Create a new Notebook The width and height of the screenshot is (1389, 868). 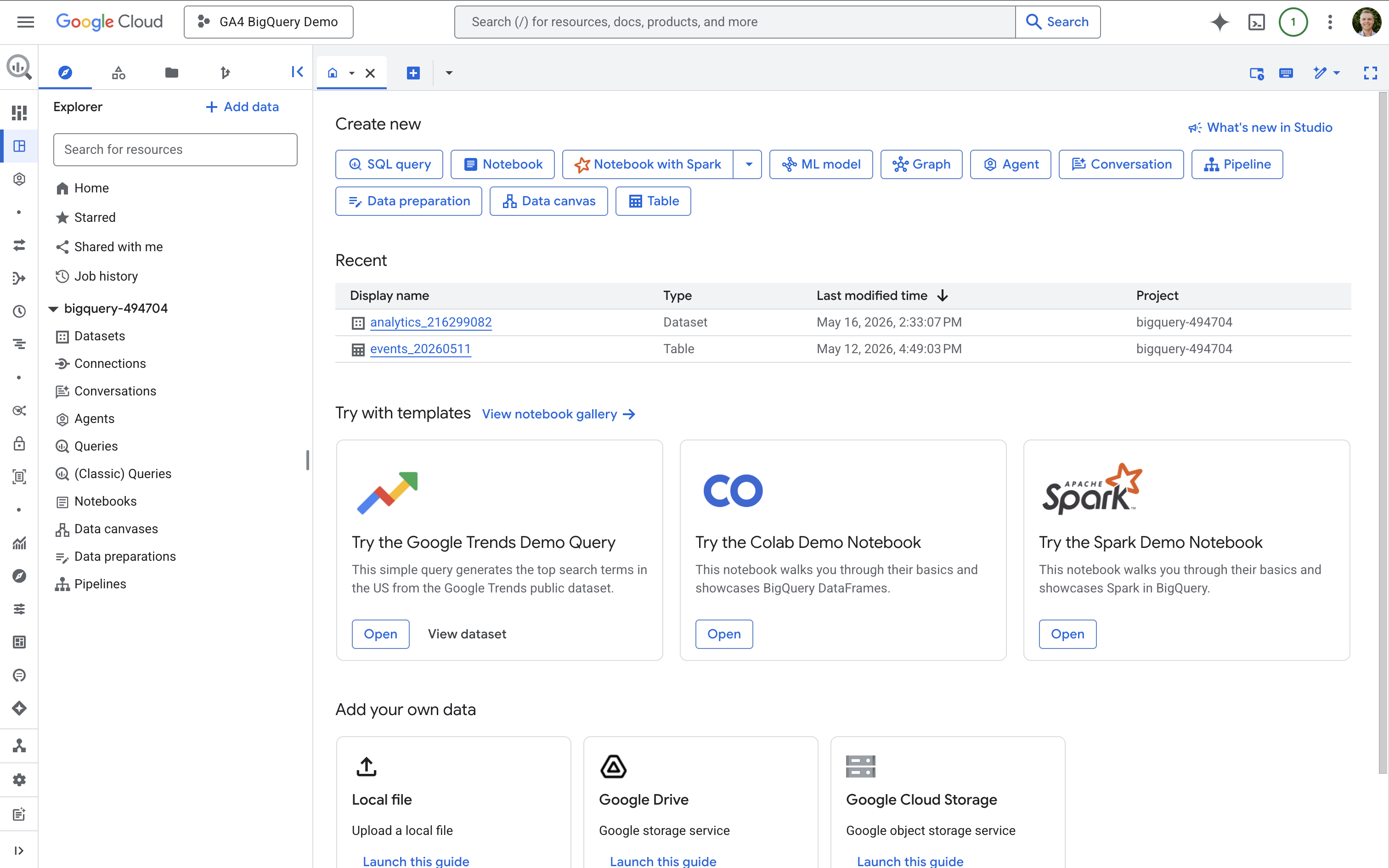502,164
